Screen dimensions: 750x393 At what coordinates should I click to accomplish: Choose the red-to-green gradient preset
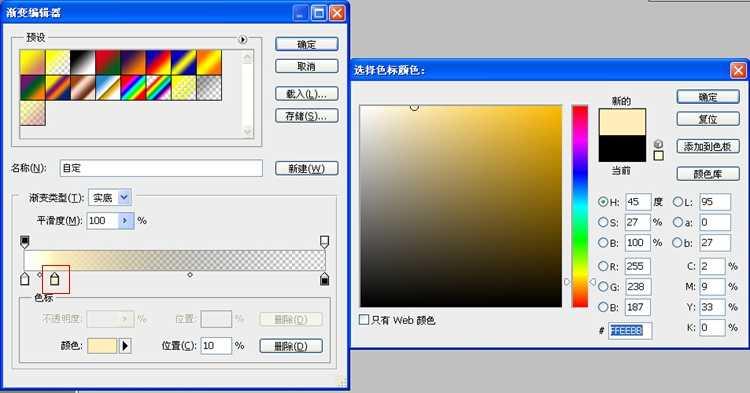tap(108, 62)
